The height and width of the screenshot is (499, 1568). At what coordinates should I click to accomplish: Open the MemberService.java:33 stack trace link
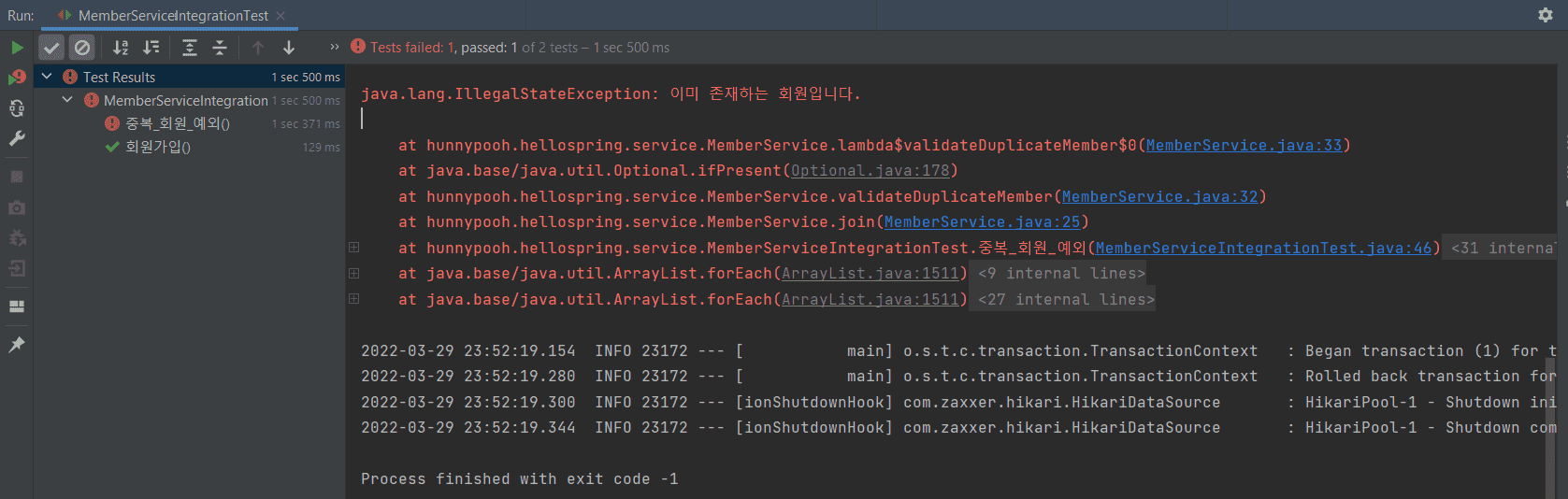pos(1244,146)
